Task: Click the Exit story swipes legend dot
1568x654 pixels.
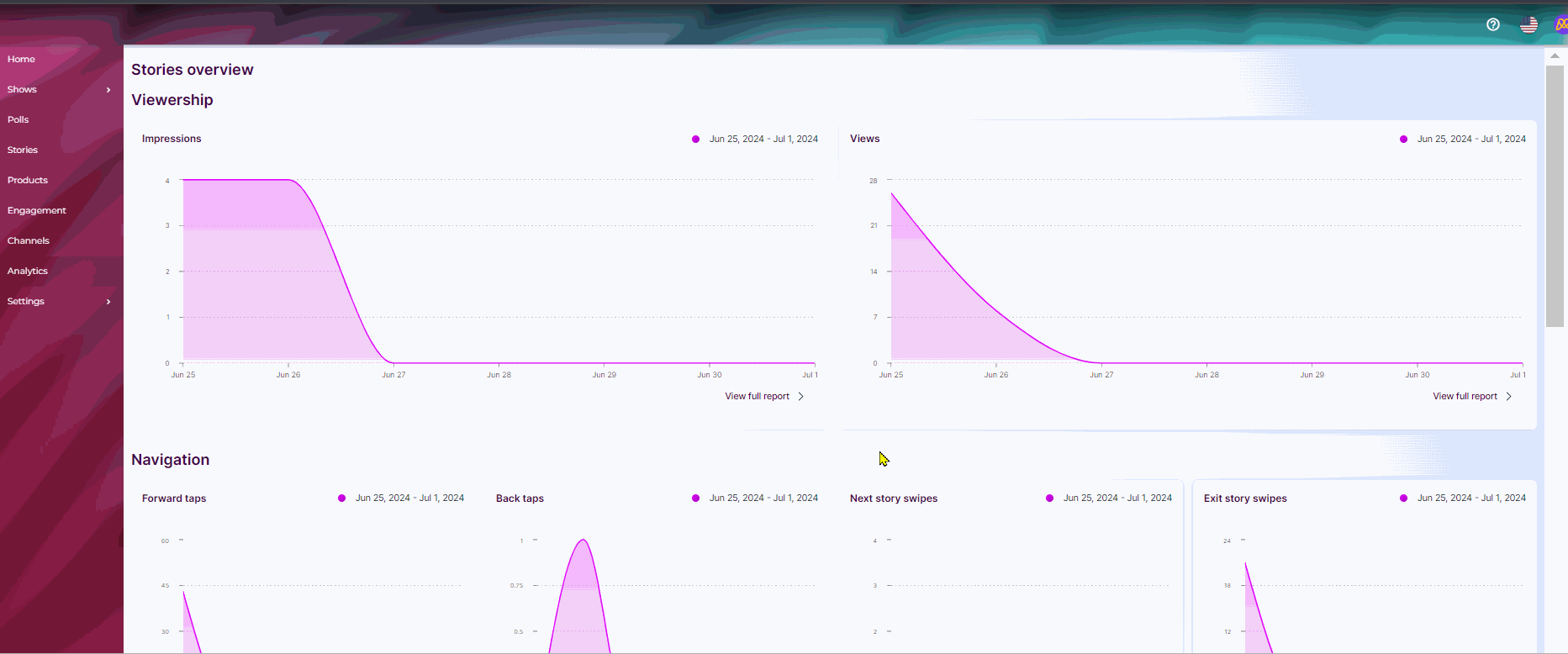Action: (x=1403, y=498)
